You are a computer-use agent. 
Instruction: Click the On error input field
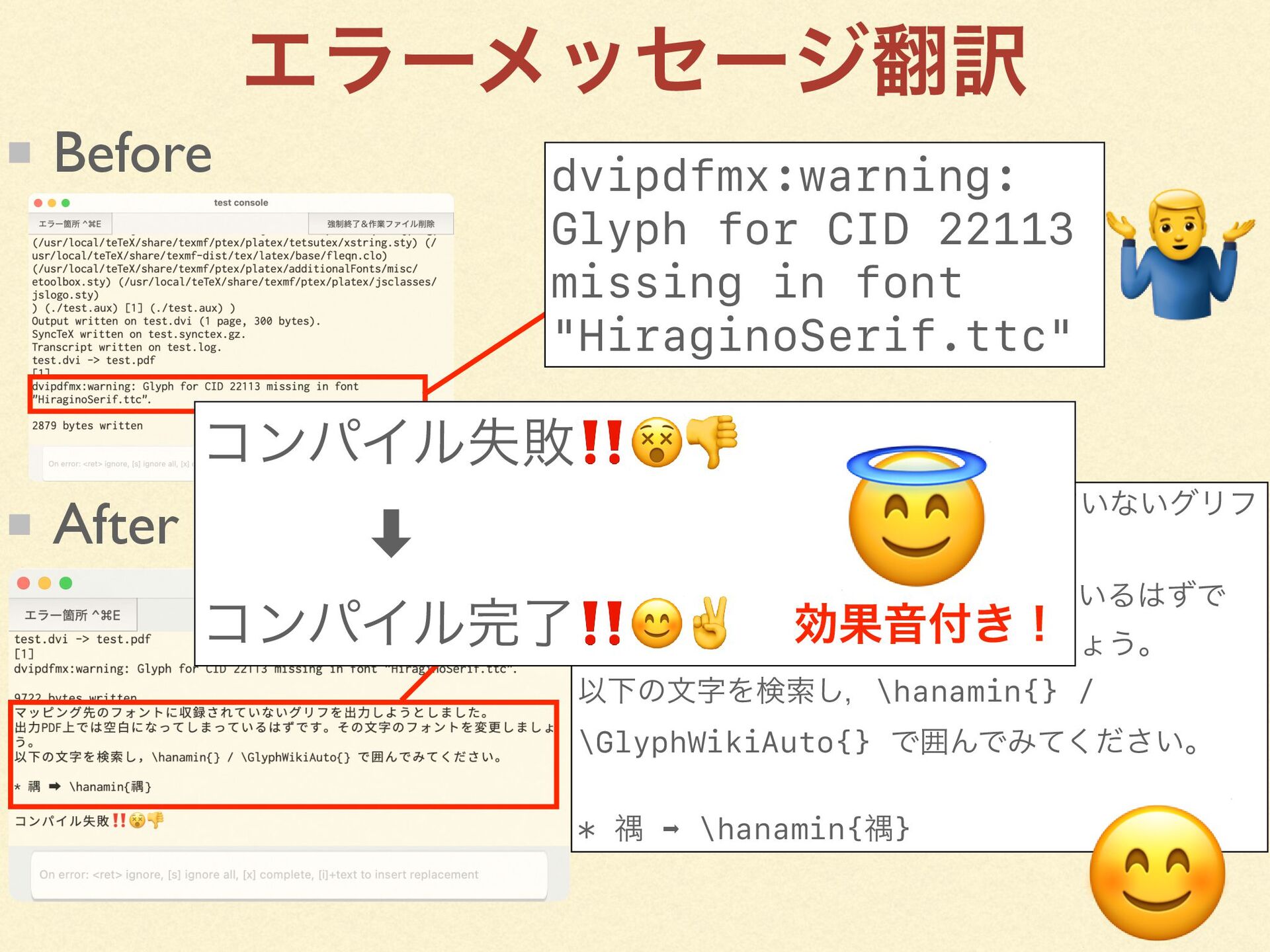pos(289,875)
